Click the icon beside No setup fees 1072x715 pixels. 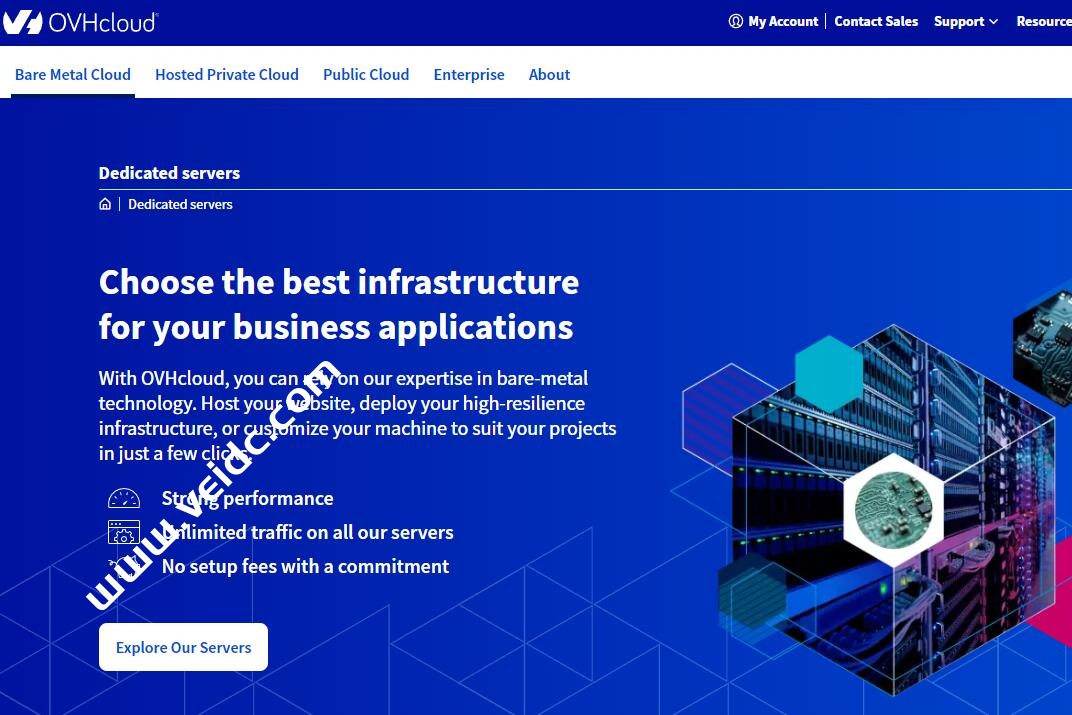pyautogui.click(x=124, y=566)
